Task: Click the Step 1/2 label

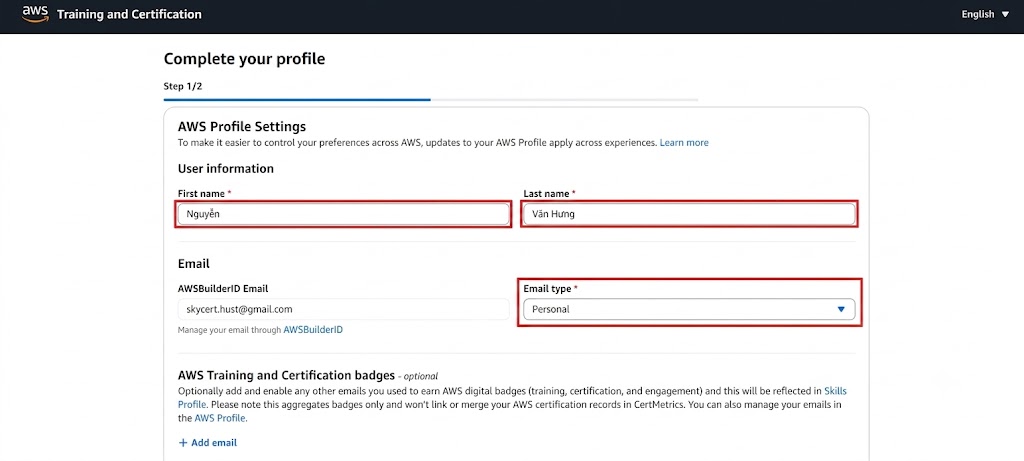Action: (183, 86)
